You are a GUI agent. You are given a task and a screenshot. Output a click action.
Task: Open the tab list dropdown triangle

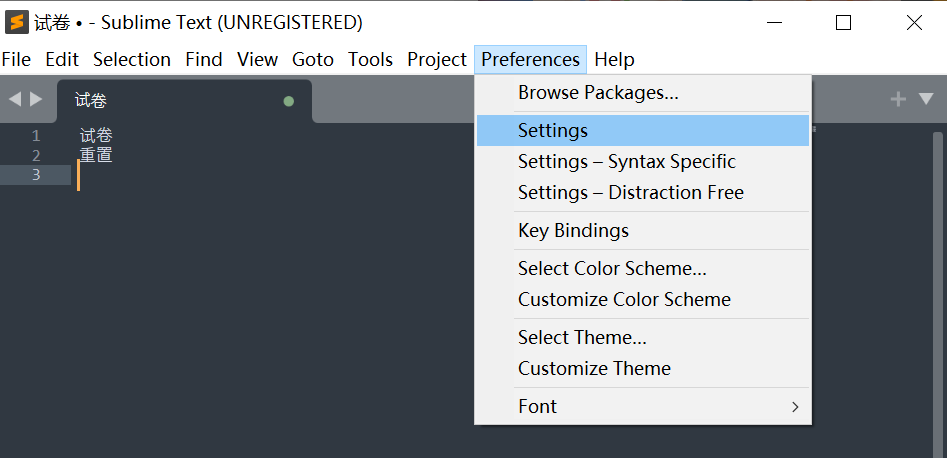click(x=926, y=99)
